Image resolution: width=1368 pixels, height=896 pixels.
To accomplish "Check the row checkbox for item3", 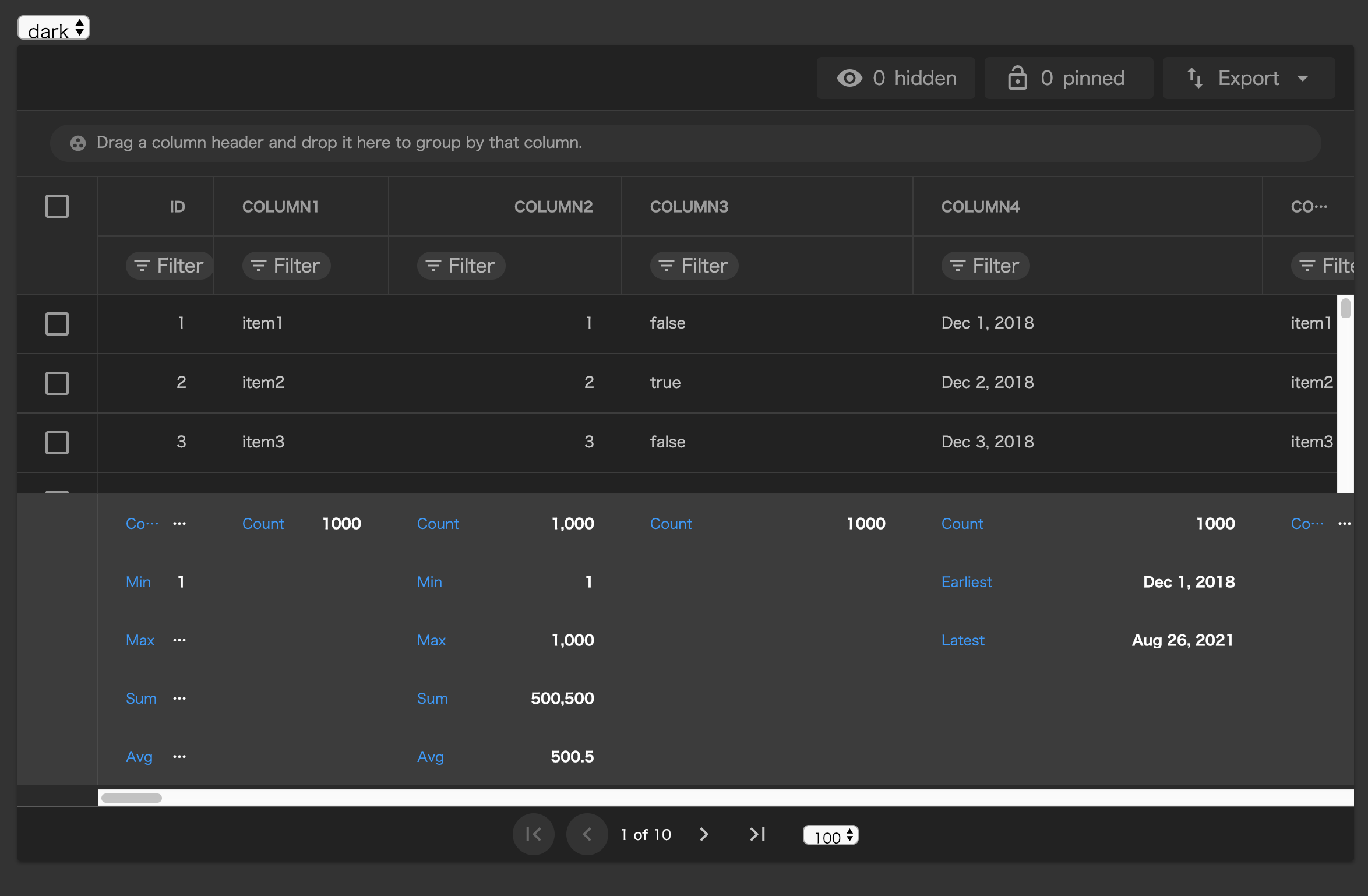I will click(x=57, y=442).
